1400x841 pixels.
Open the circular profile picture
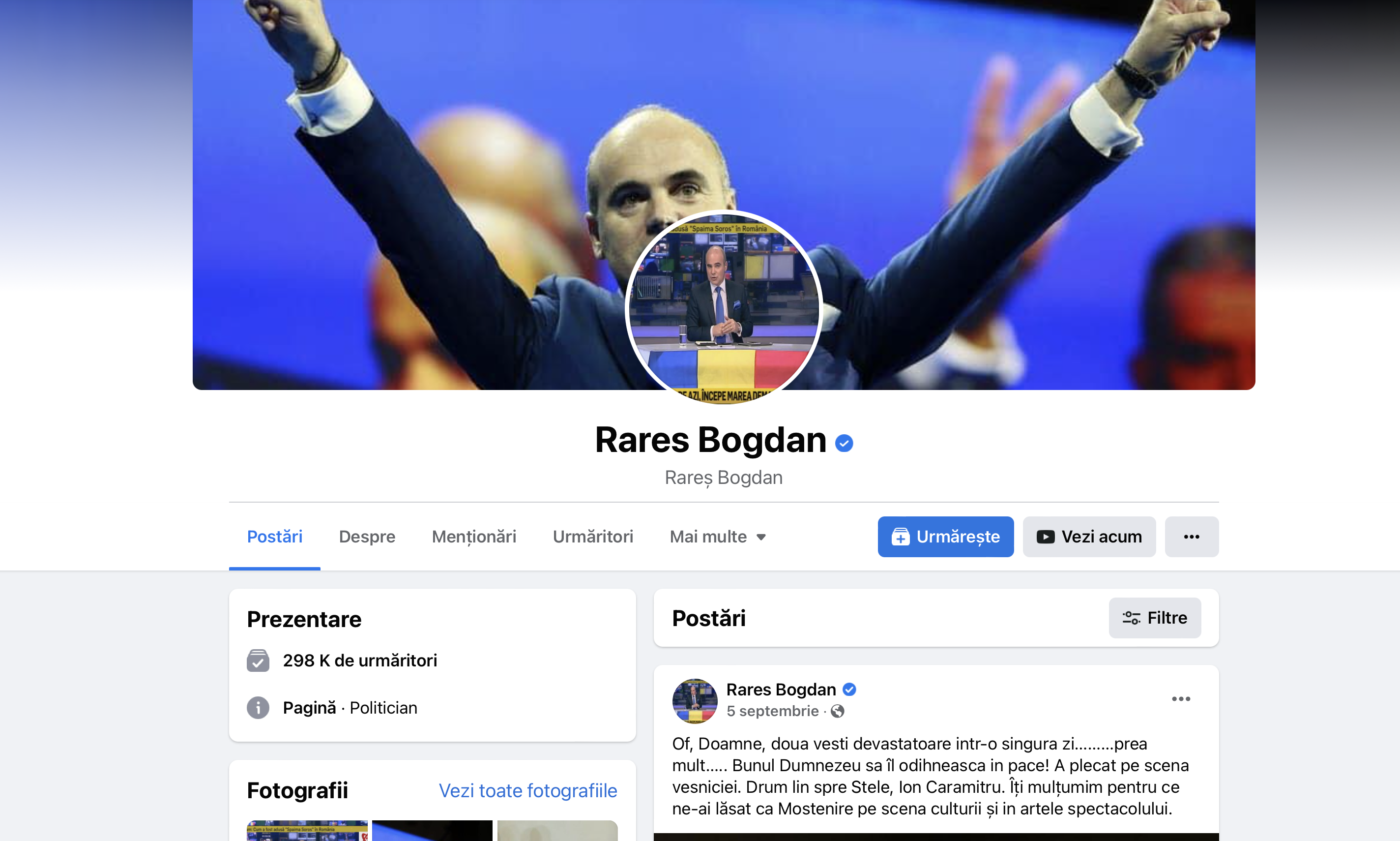(724, 307)
